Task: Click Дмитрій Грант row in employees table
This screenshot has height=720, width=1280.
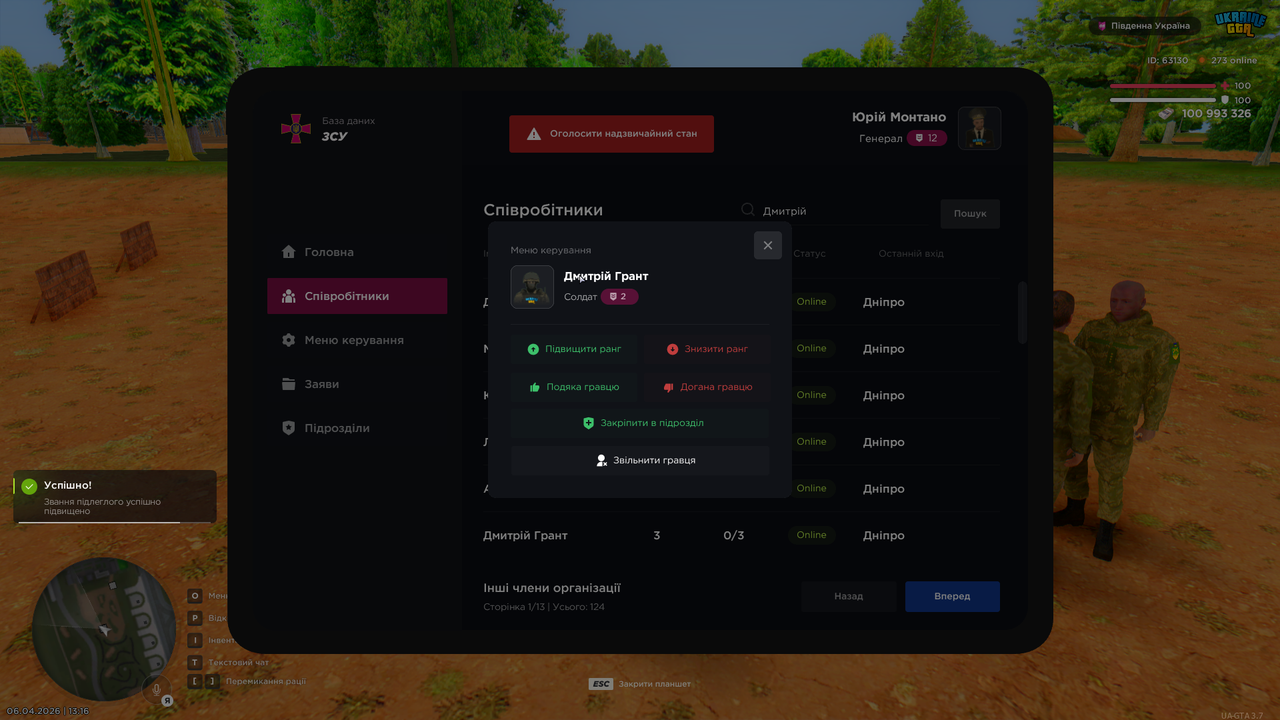Action: pyautogui.click(x=741, y=535)
